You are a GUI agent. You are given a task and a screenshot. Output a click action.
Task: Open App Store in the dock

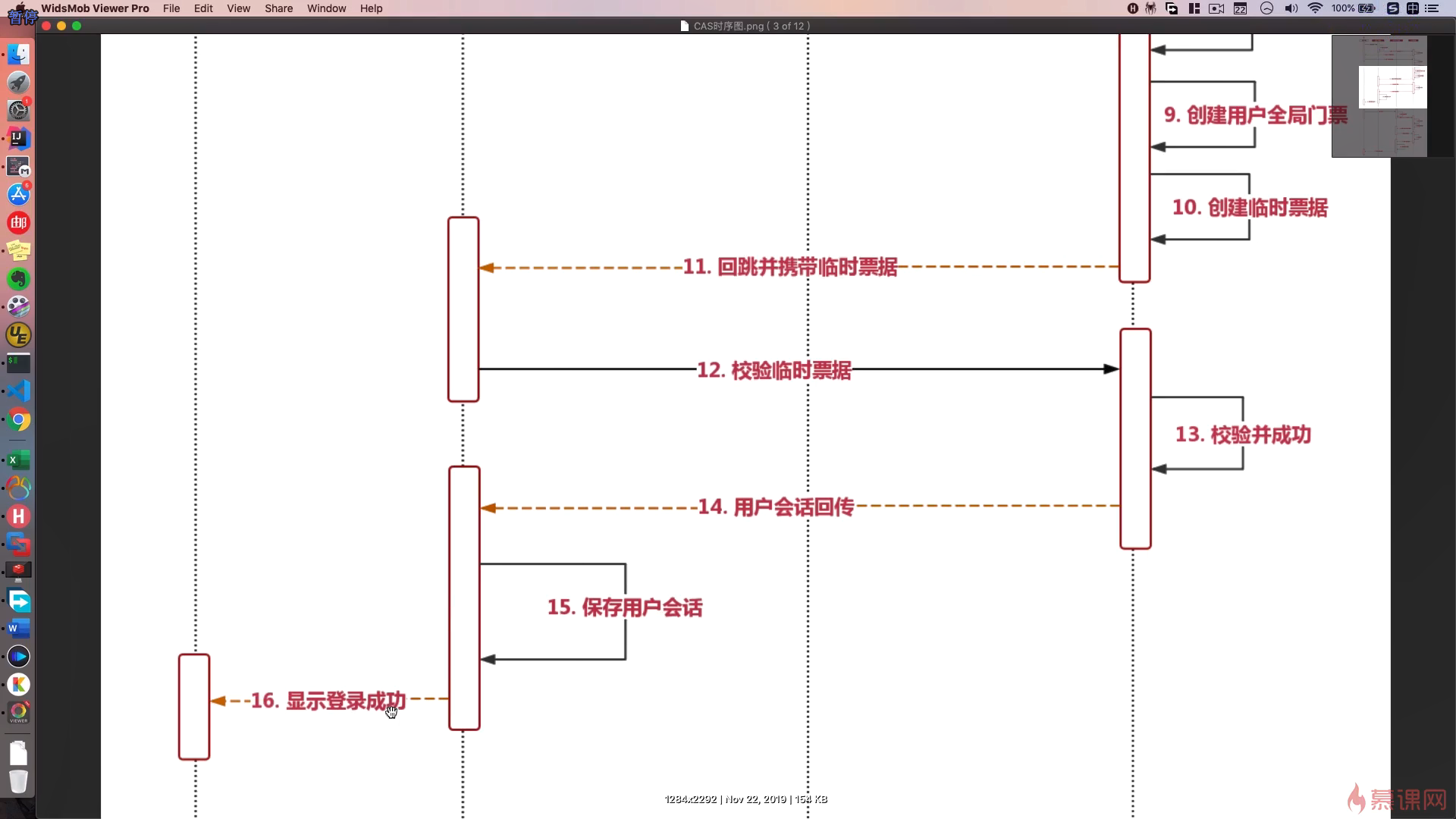(x=19, y=195)
